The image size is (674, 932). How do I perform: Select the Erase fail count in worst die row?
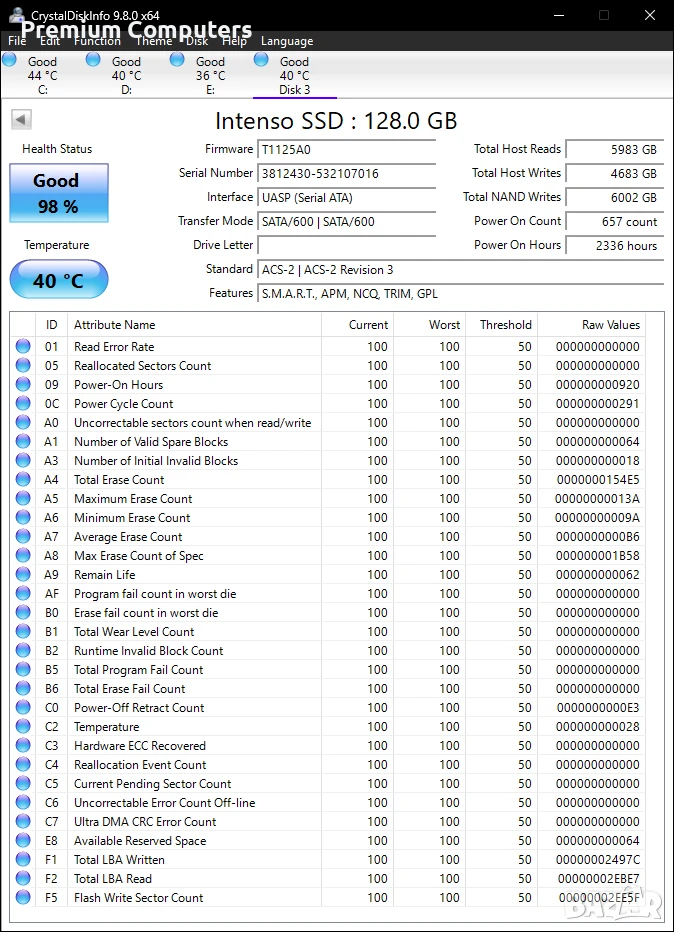(328, 612)
